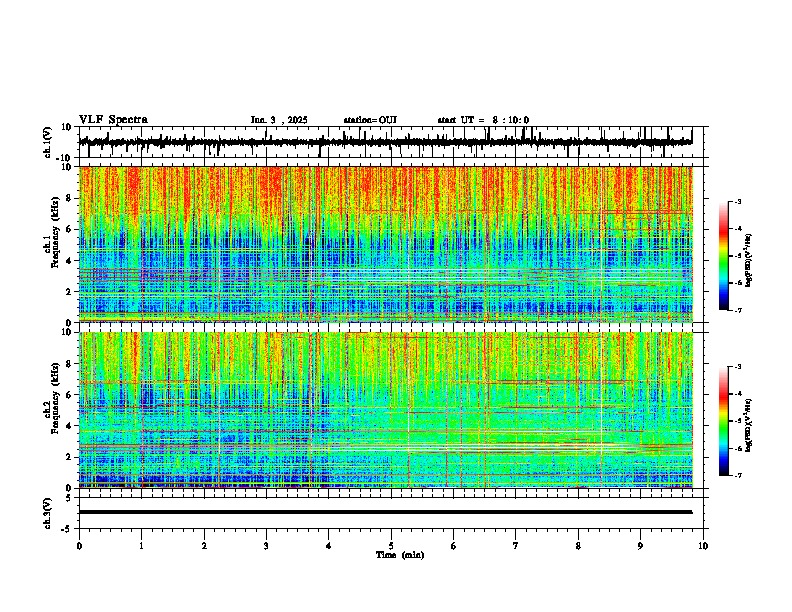Click the "-7" label on ch.1 colorbar
The image size is (792, 612).
coord(738,310)
